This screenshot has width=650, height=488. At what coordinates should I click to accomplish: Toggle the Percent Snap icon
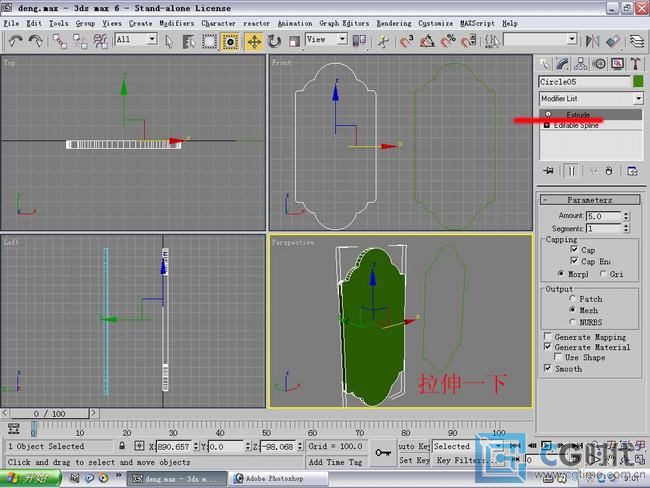[x=448, y=41]
